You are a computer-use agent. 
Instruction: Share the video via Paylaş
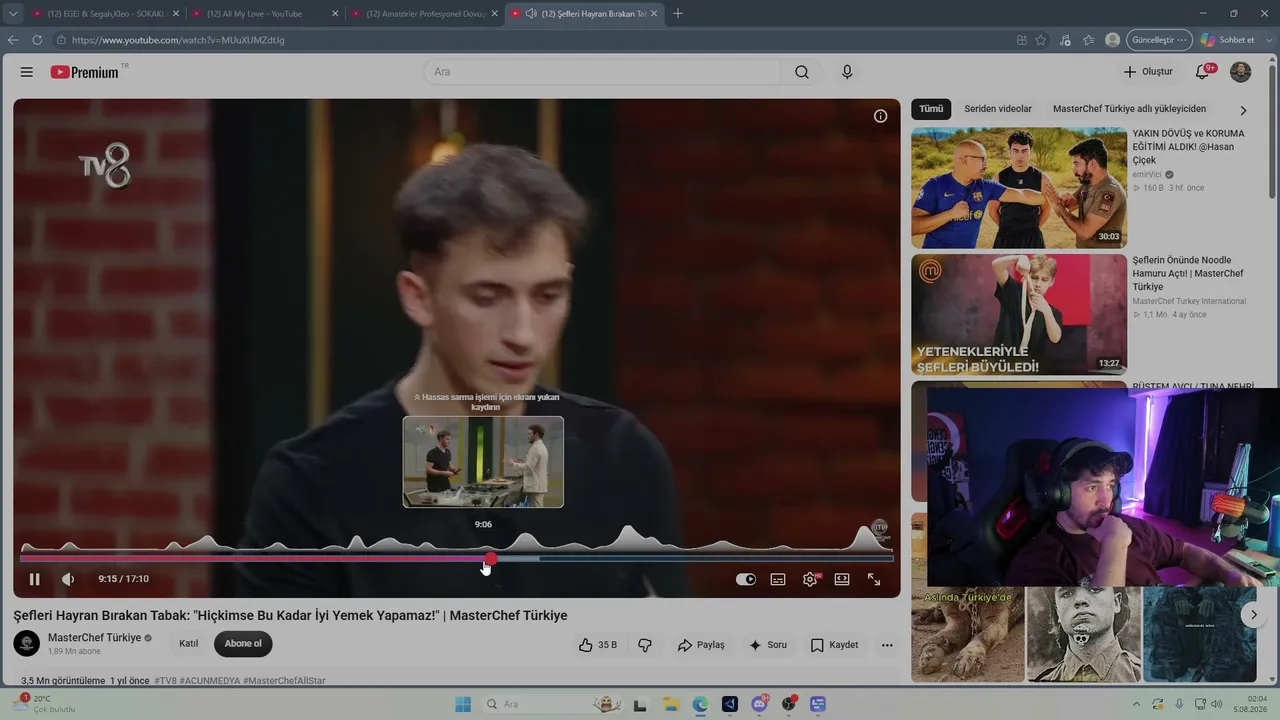[701, 645]
